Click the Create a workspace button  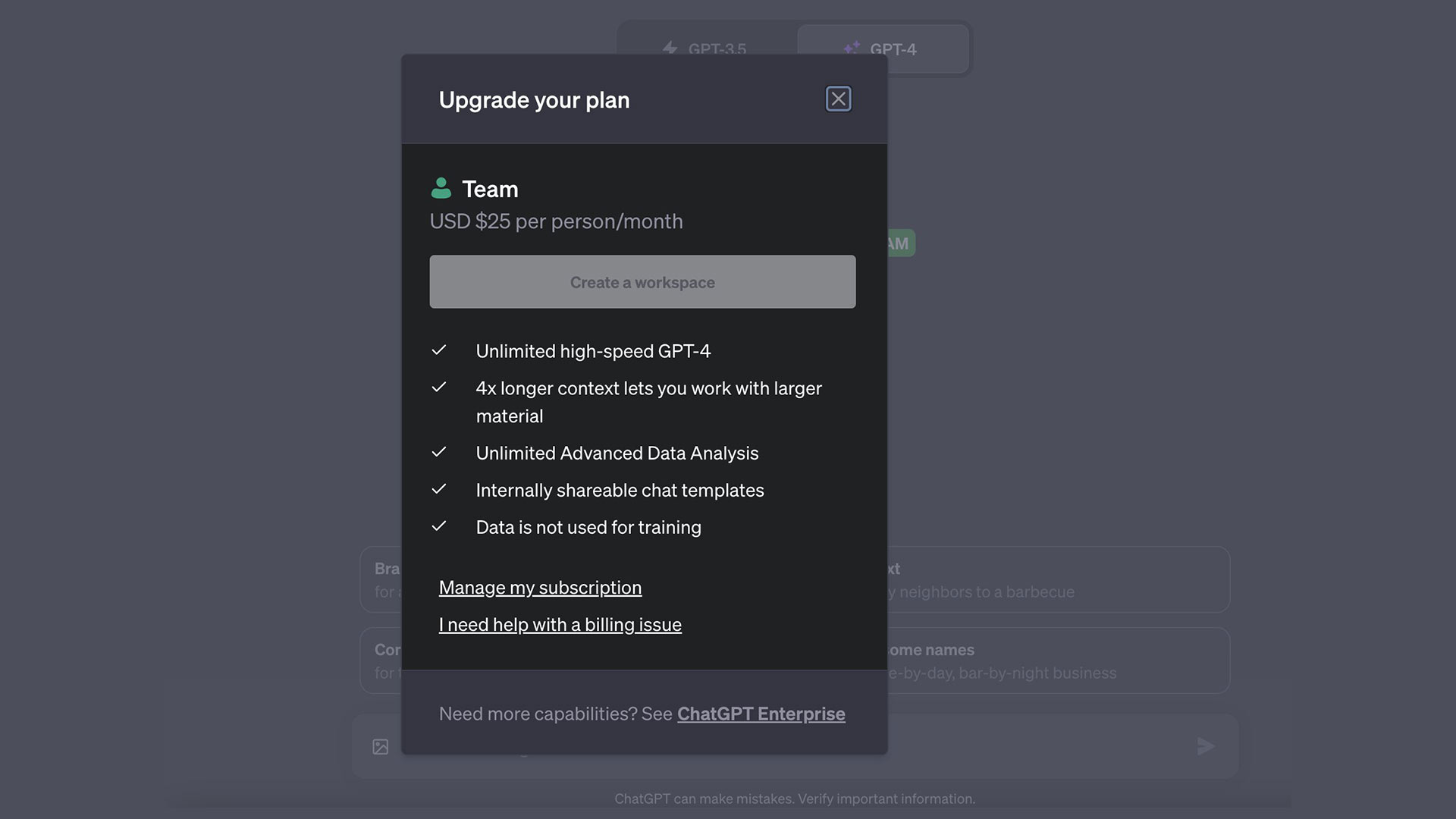[x=642, y=282]
